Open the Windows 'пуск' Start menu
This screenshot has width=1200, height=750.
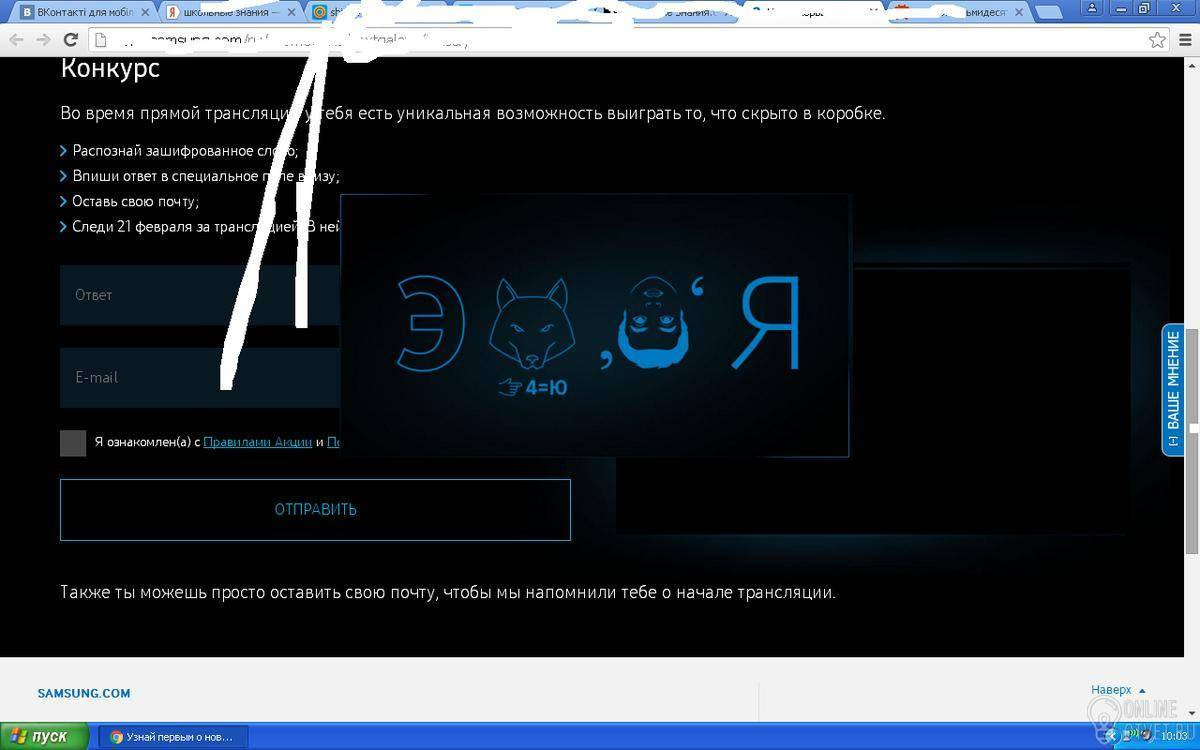(x=40, y=737)
